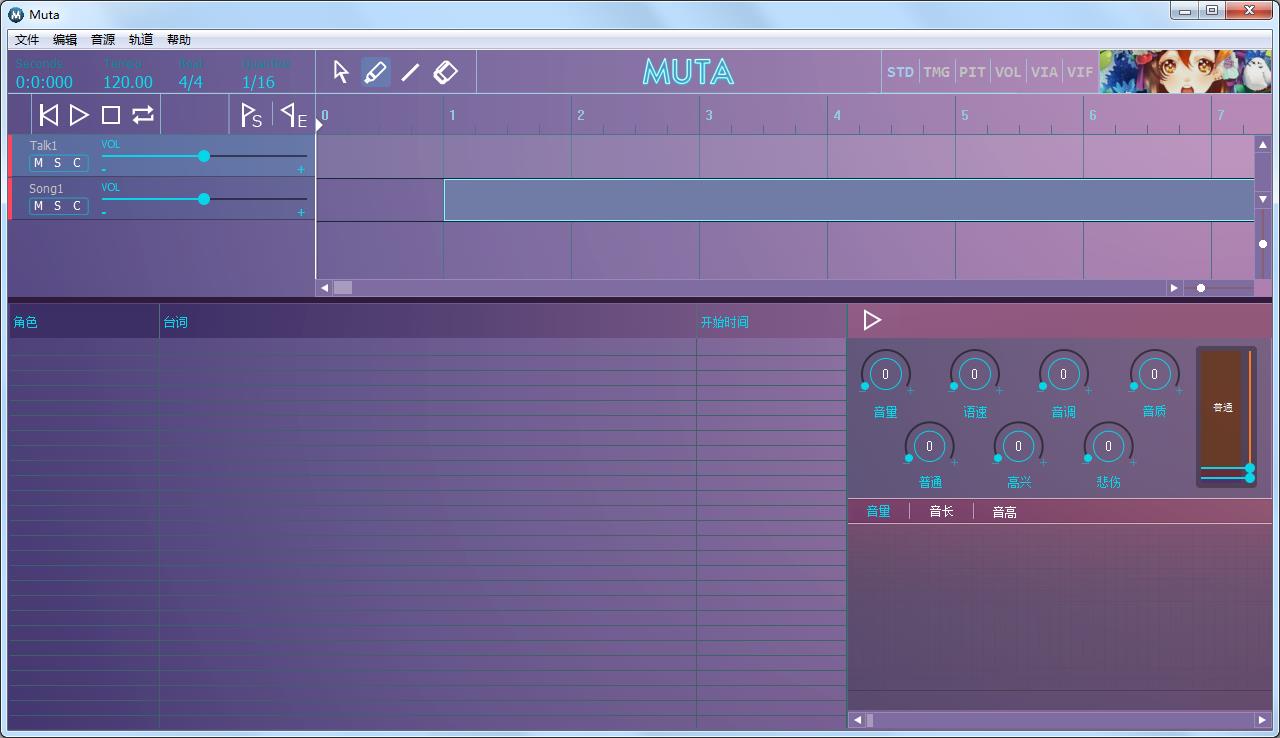This screenshot has width=1280, height=738.
Task: Click the timeline ruler at bar 3
Action: 708,115
